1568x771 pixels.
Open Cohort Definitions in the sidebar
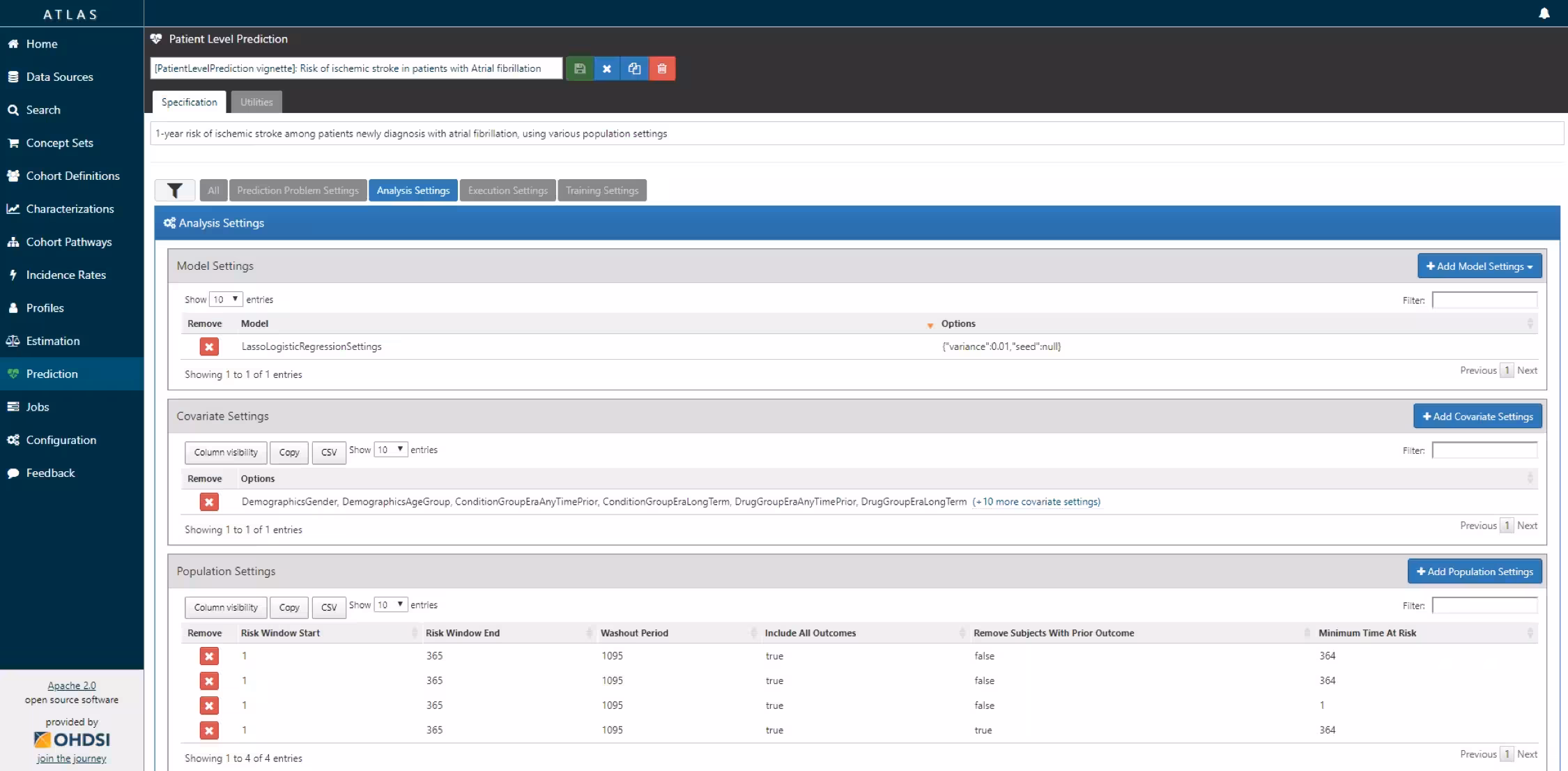[x=72, y=176]
